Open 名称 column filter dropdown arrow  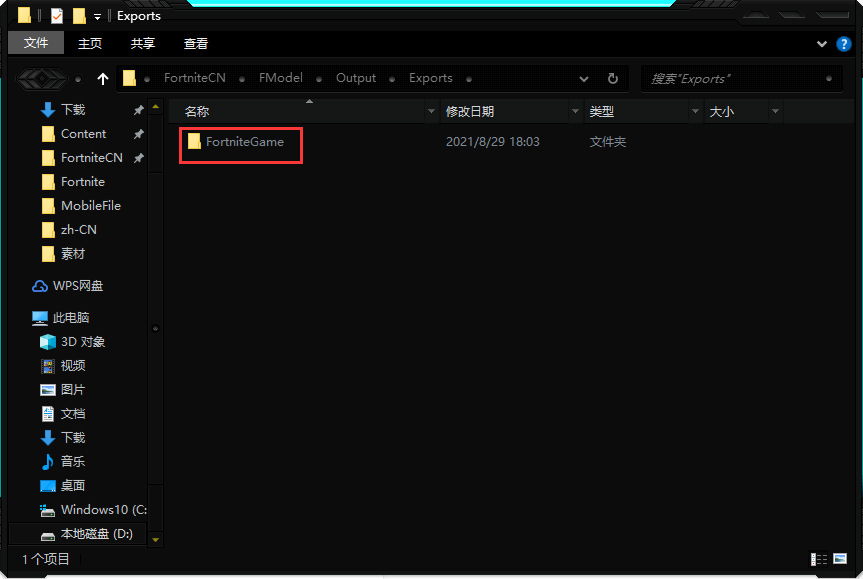click(432, 112)
